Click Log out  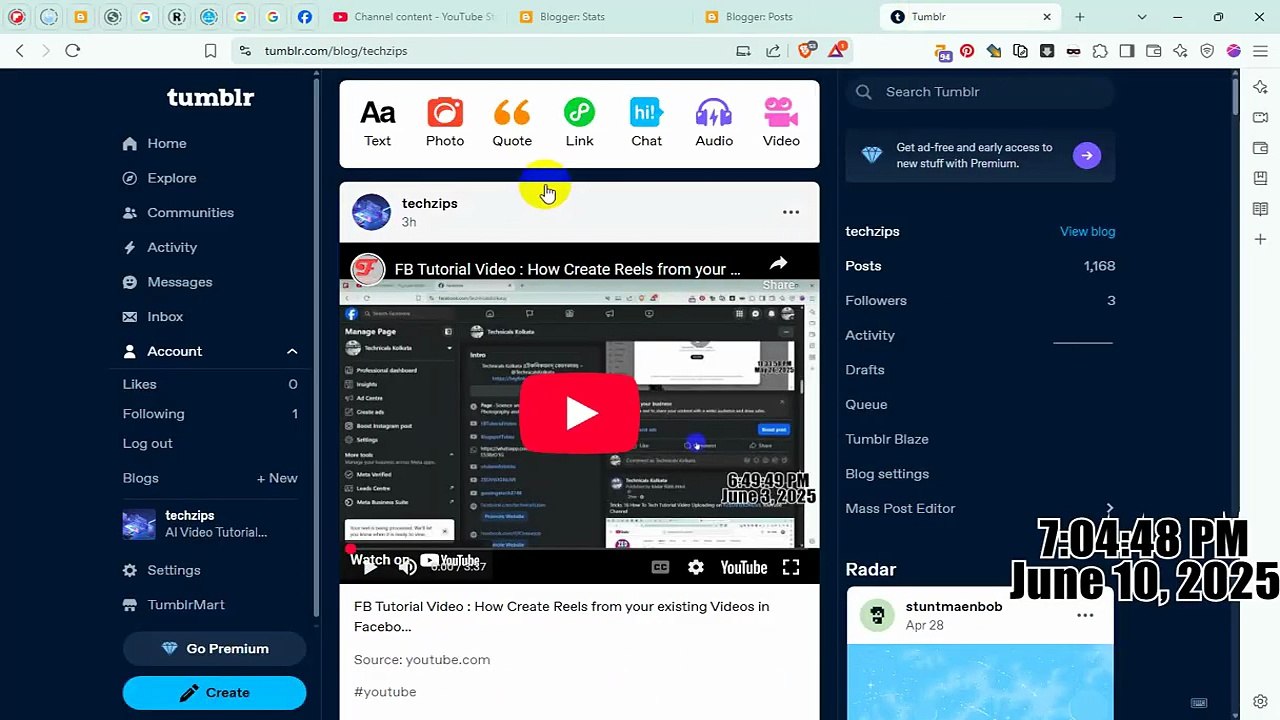pos(147,443)
